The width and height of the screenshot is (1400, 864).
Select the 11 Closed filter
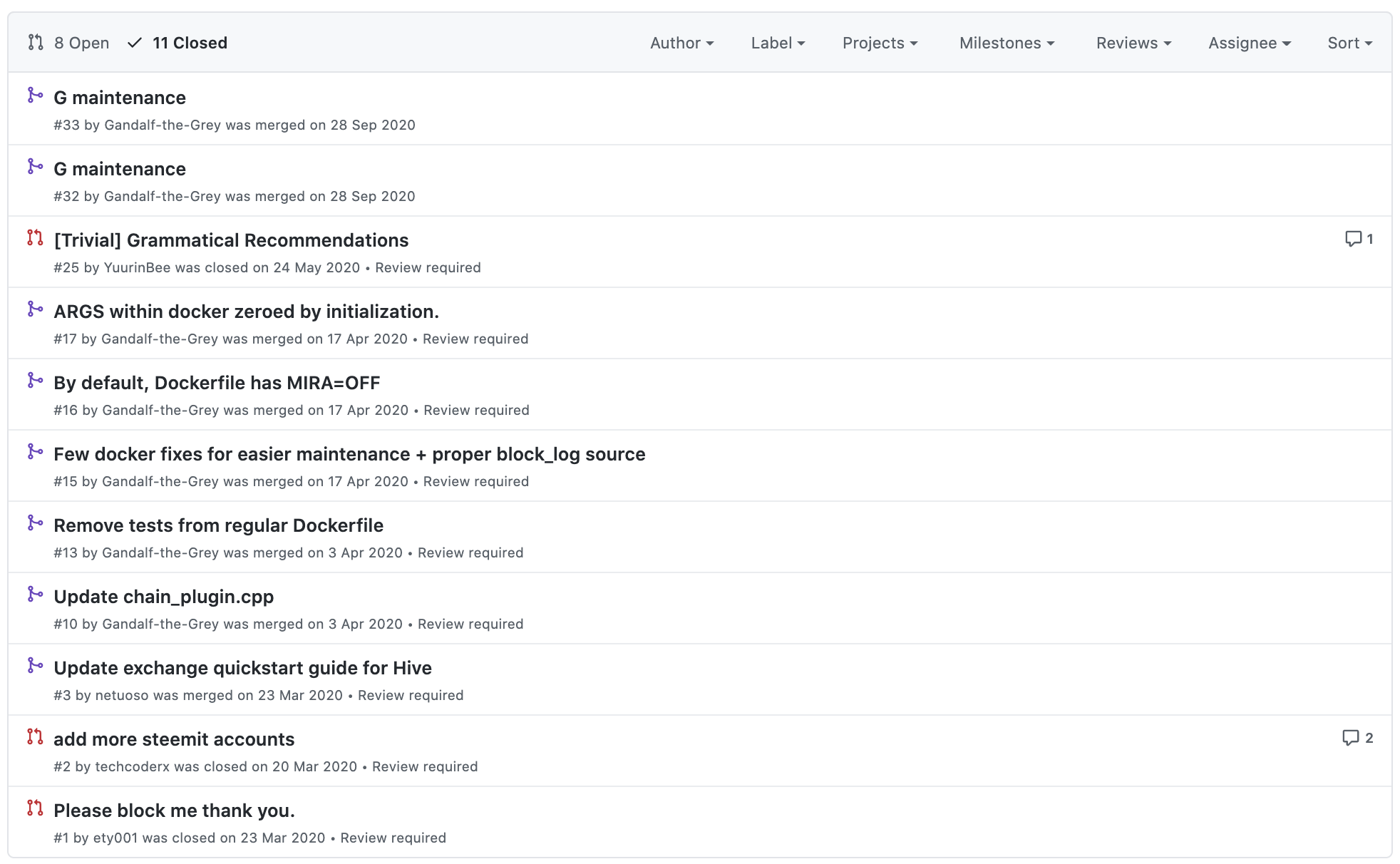pyautogui.click(x=189, y=43)
